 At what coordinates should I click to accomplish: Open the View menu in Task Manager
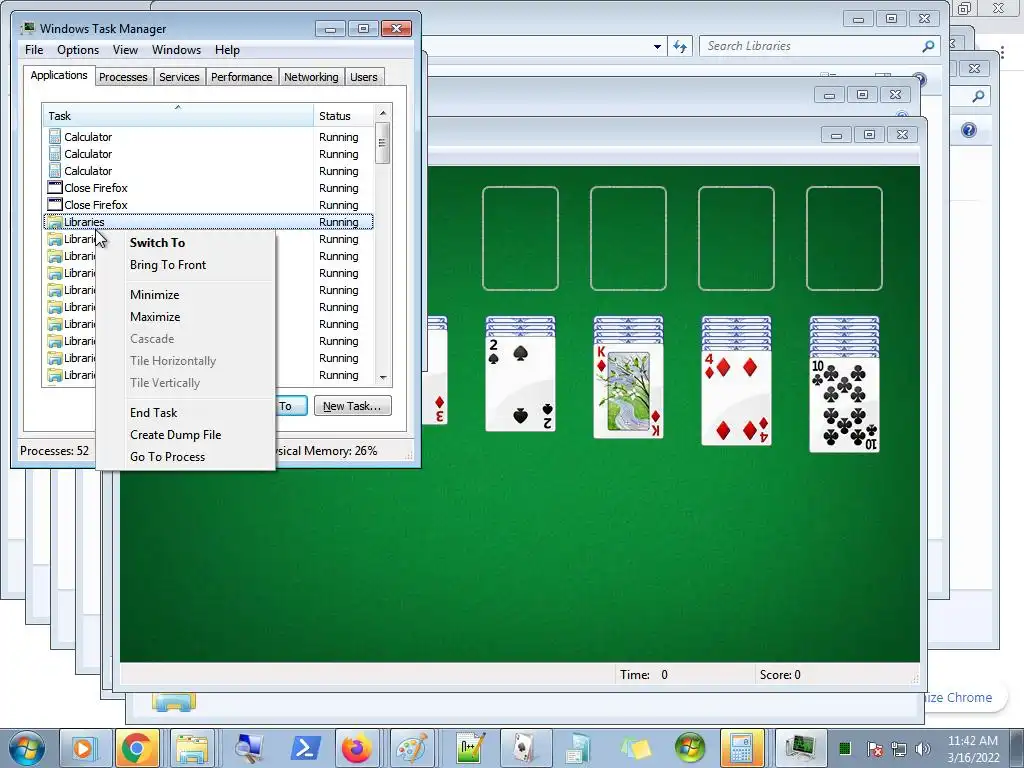(x=125, y=50)
